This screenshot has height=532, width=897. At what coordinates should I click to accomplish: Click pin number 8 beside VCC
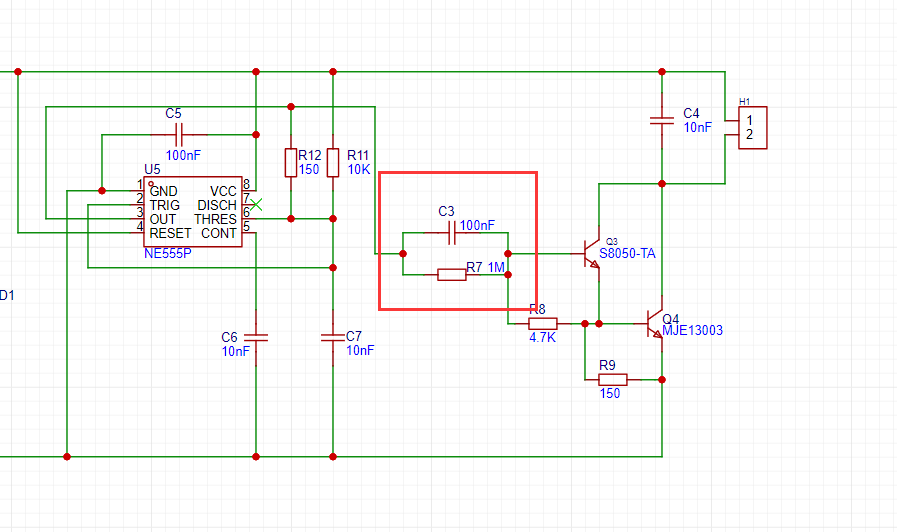coord(247,184)
